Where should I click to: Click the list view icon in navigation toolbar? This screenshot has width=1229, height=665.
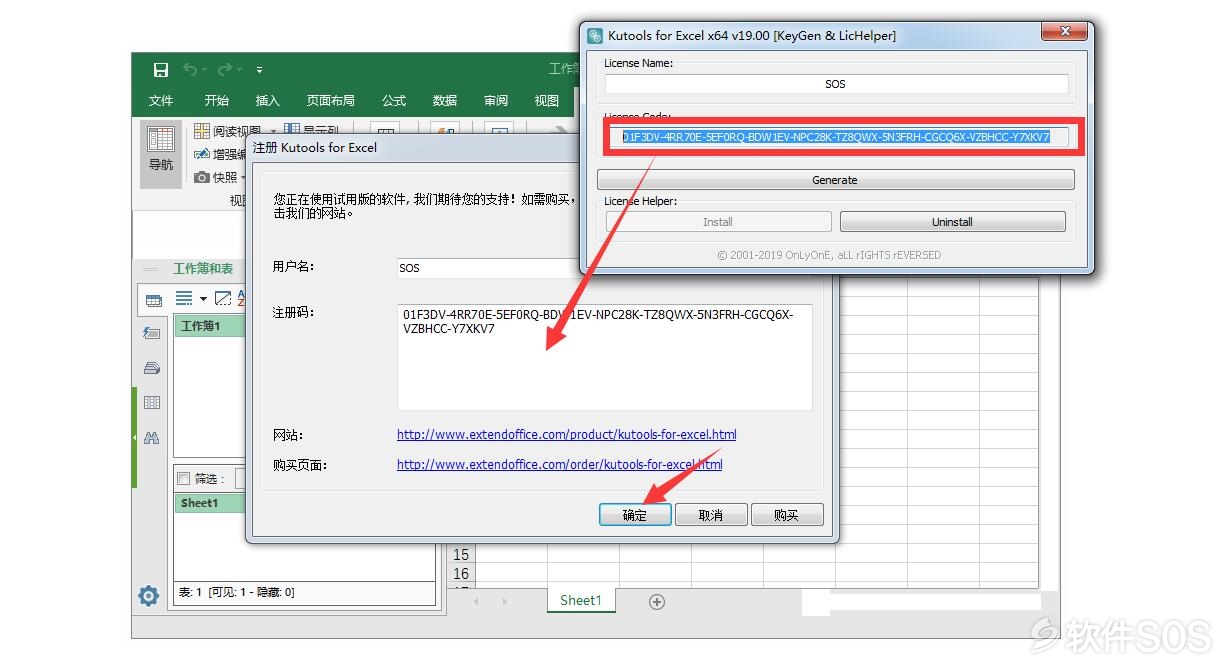(x=184, y=298)
